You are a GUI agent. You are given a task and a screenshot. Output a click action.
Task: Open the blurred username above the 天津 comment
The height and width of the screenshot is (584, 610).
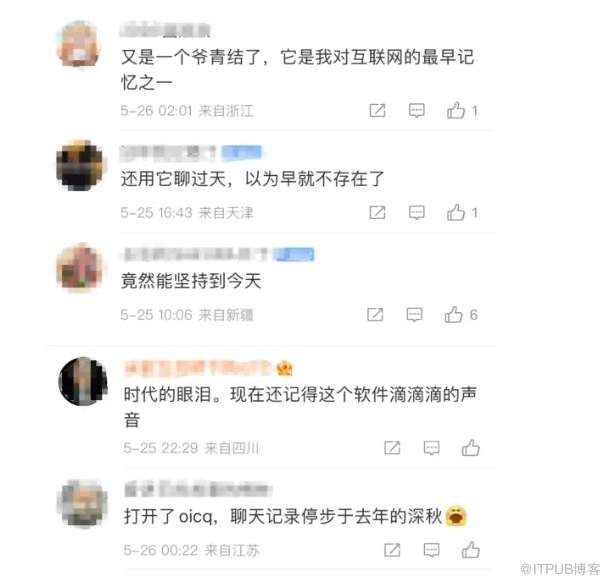[168, 153]
